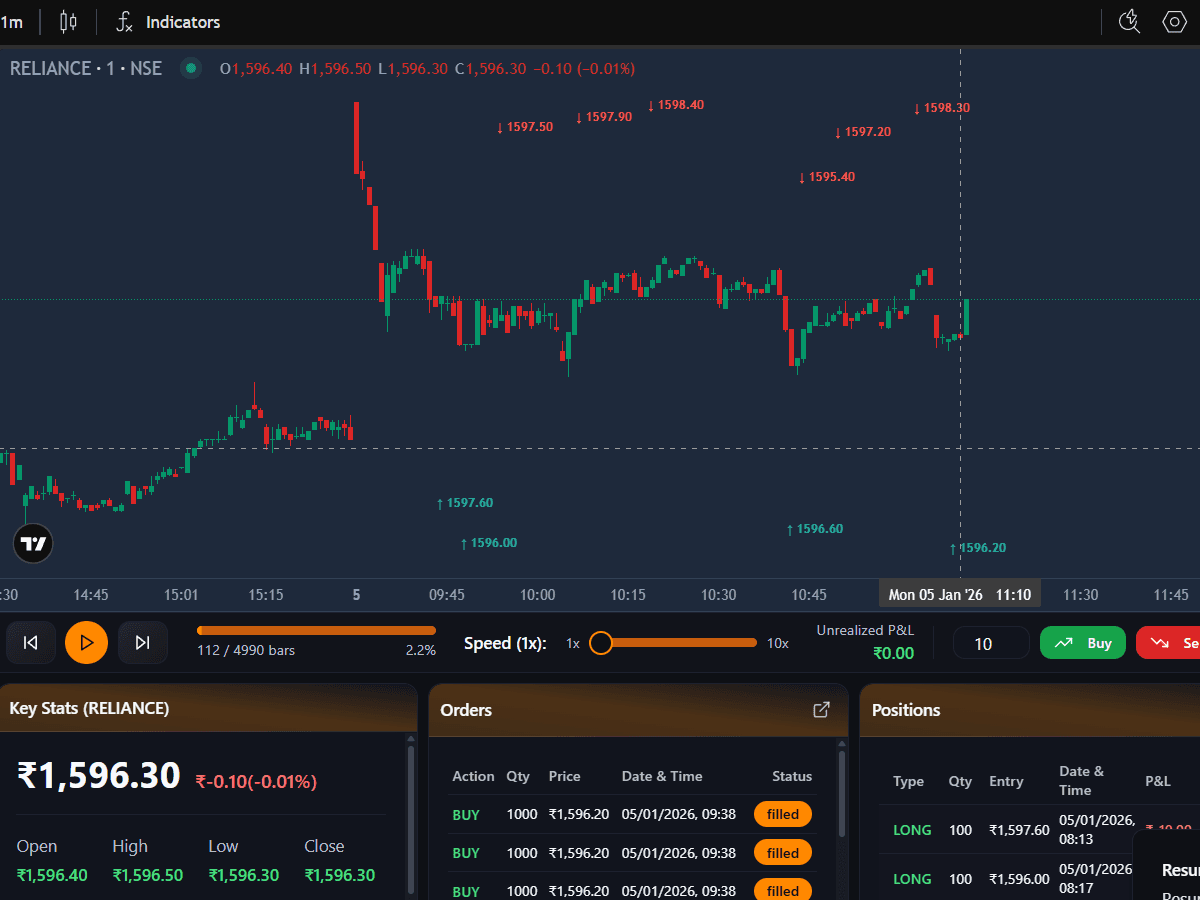1200x900 pixels.
Task: Open the 1m timeframe selector
Action: pyautogui.click(x=13, y=21)
